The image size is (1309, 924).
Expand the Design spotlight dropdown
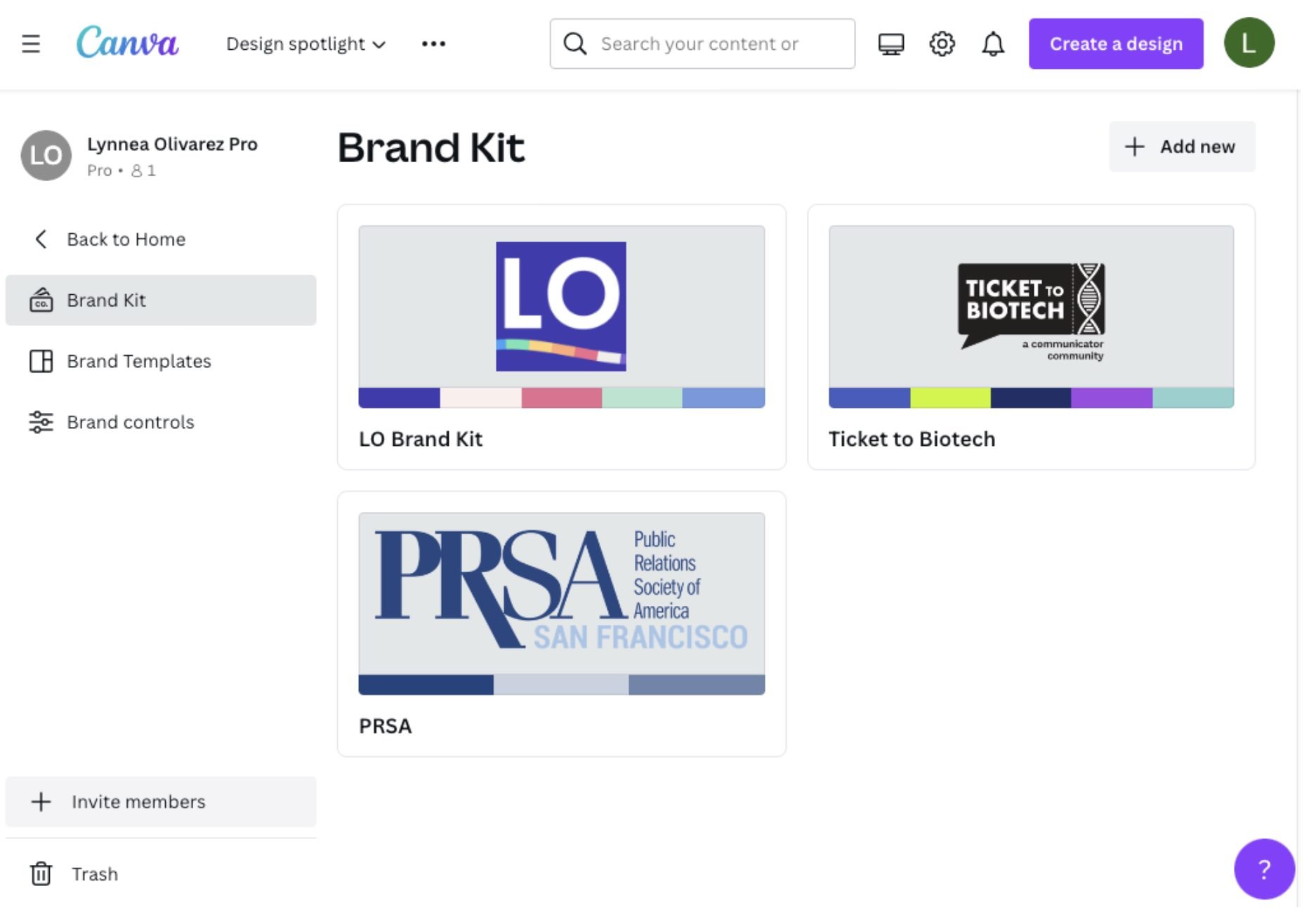click(x=306, y=44)
